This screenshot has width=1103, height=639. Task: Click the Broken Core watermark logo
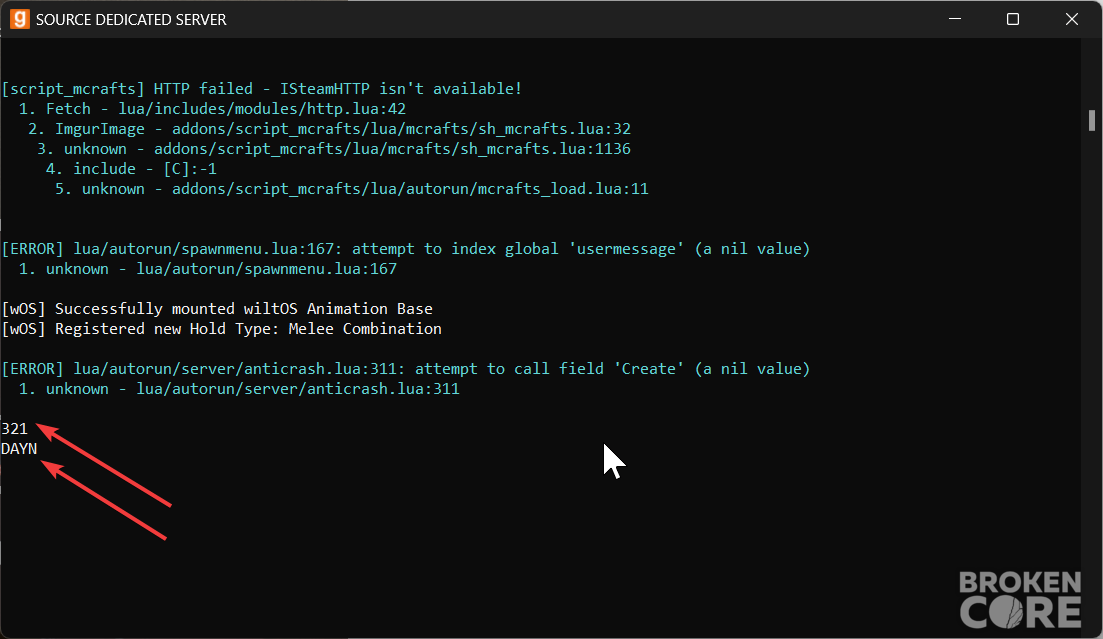point(1020,600)
